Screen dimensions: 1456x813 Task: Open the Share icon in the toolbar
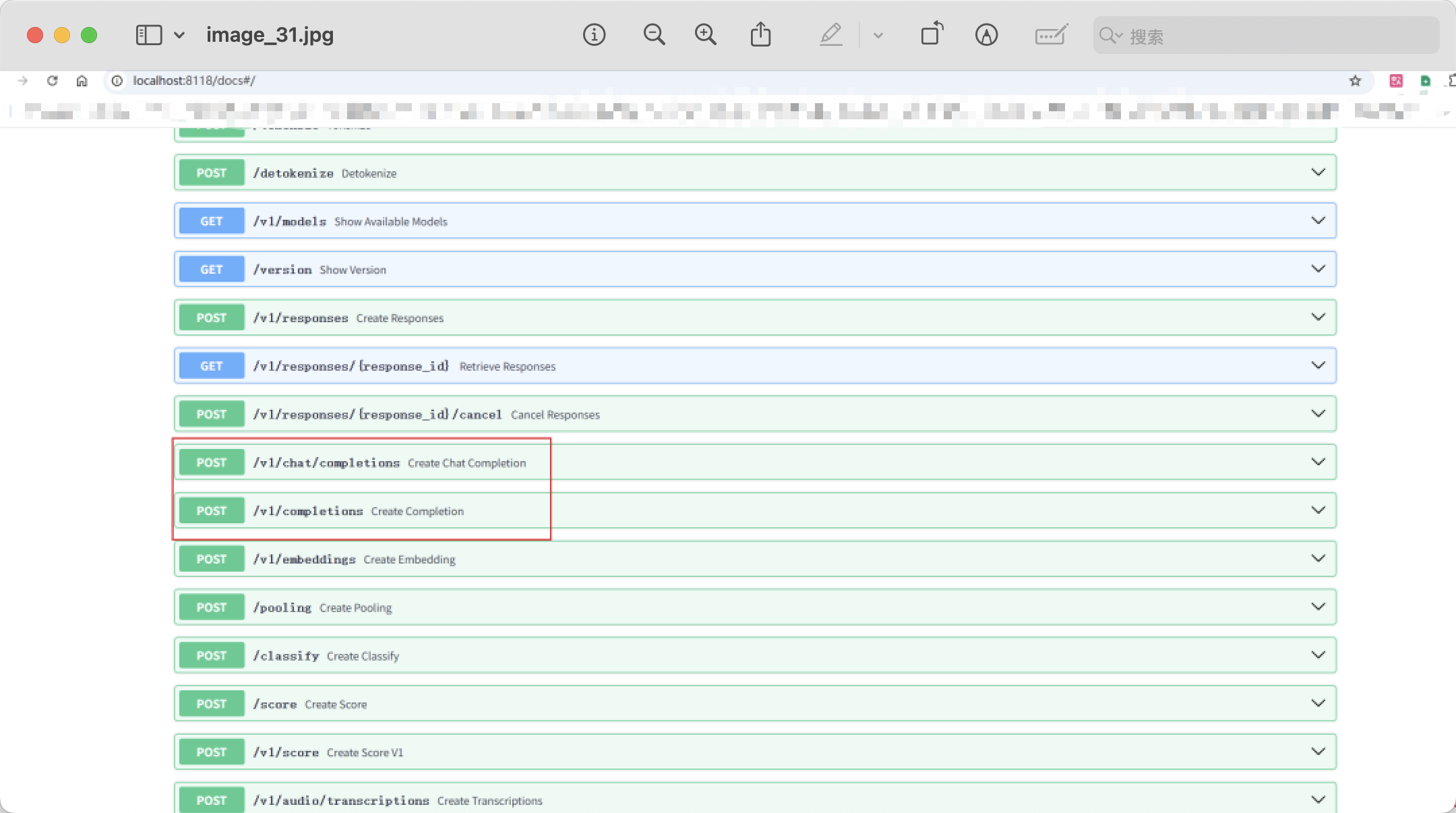(x=760, y=35)
